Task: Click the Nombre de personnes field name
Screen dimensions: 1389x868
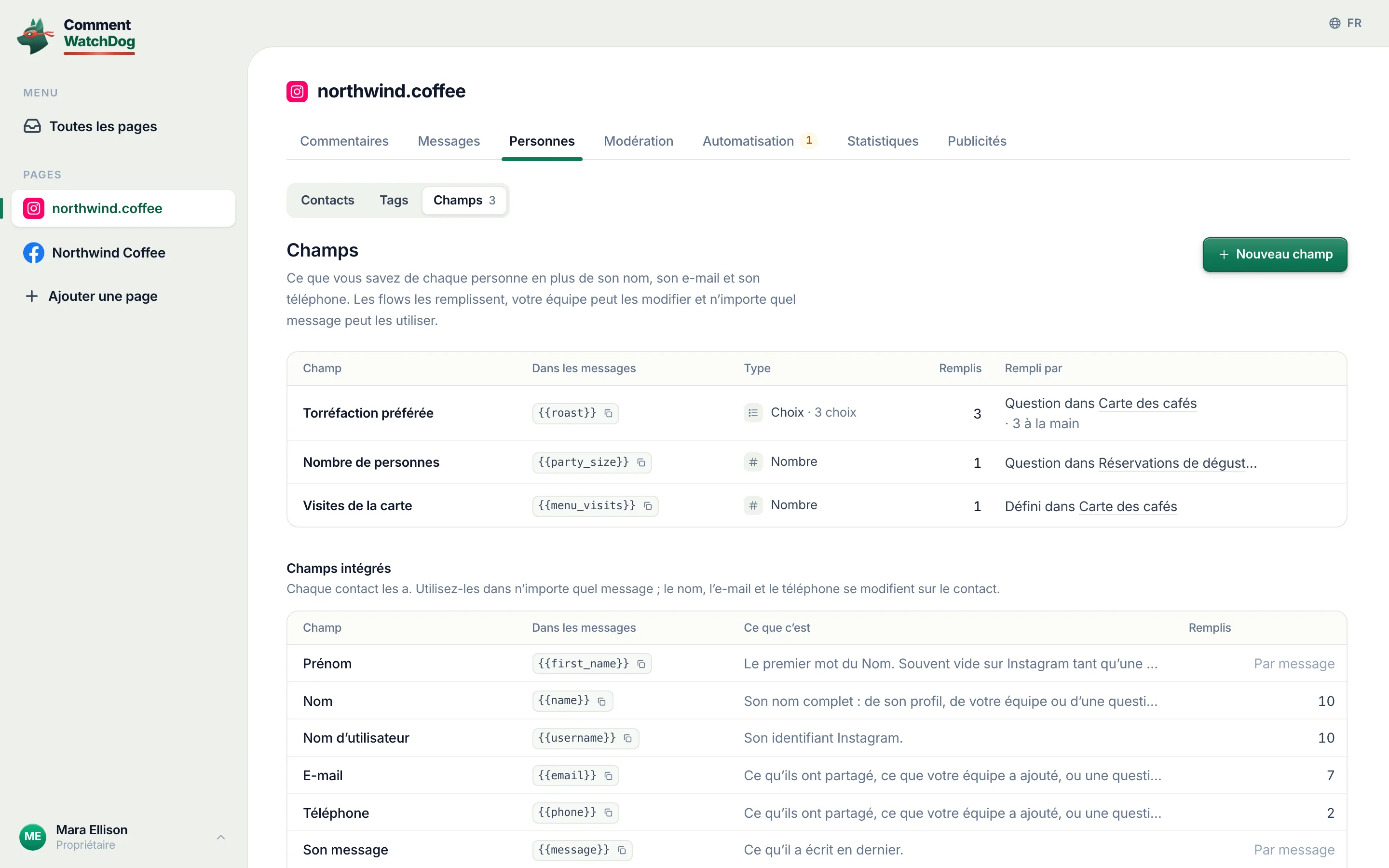Action: [x=371, y=463]
